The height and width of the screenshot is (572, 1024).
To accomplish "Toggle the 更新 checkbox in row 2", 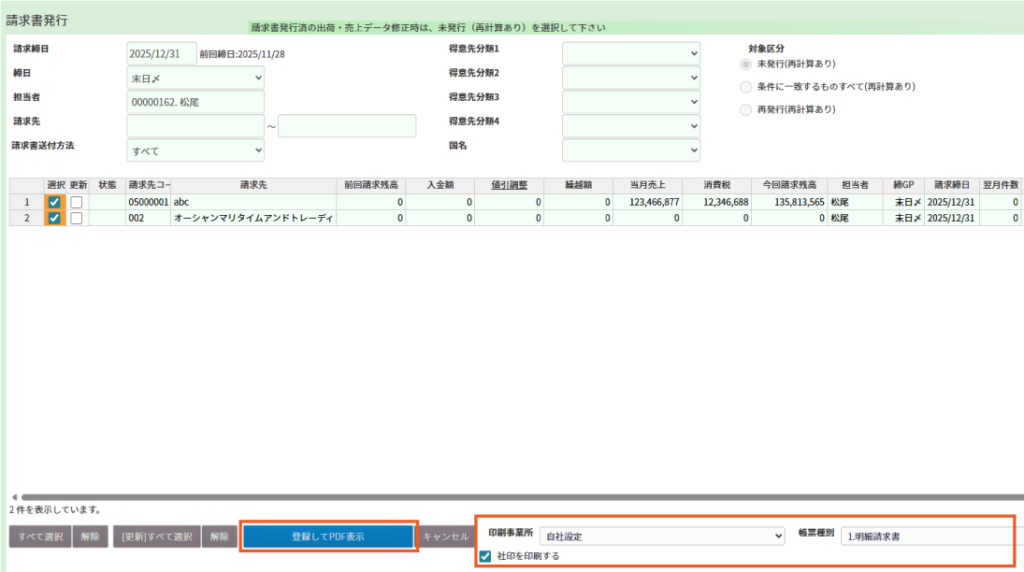I will (76, 218).
